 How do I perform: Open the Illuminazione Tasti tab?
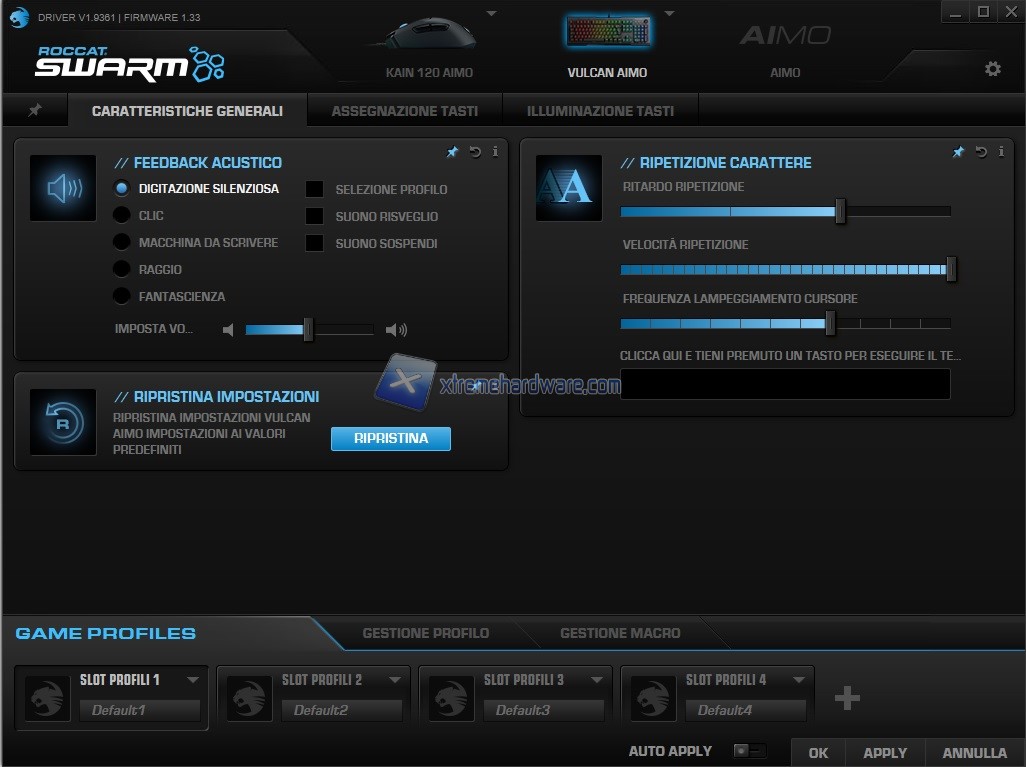(600, 111)
